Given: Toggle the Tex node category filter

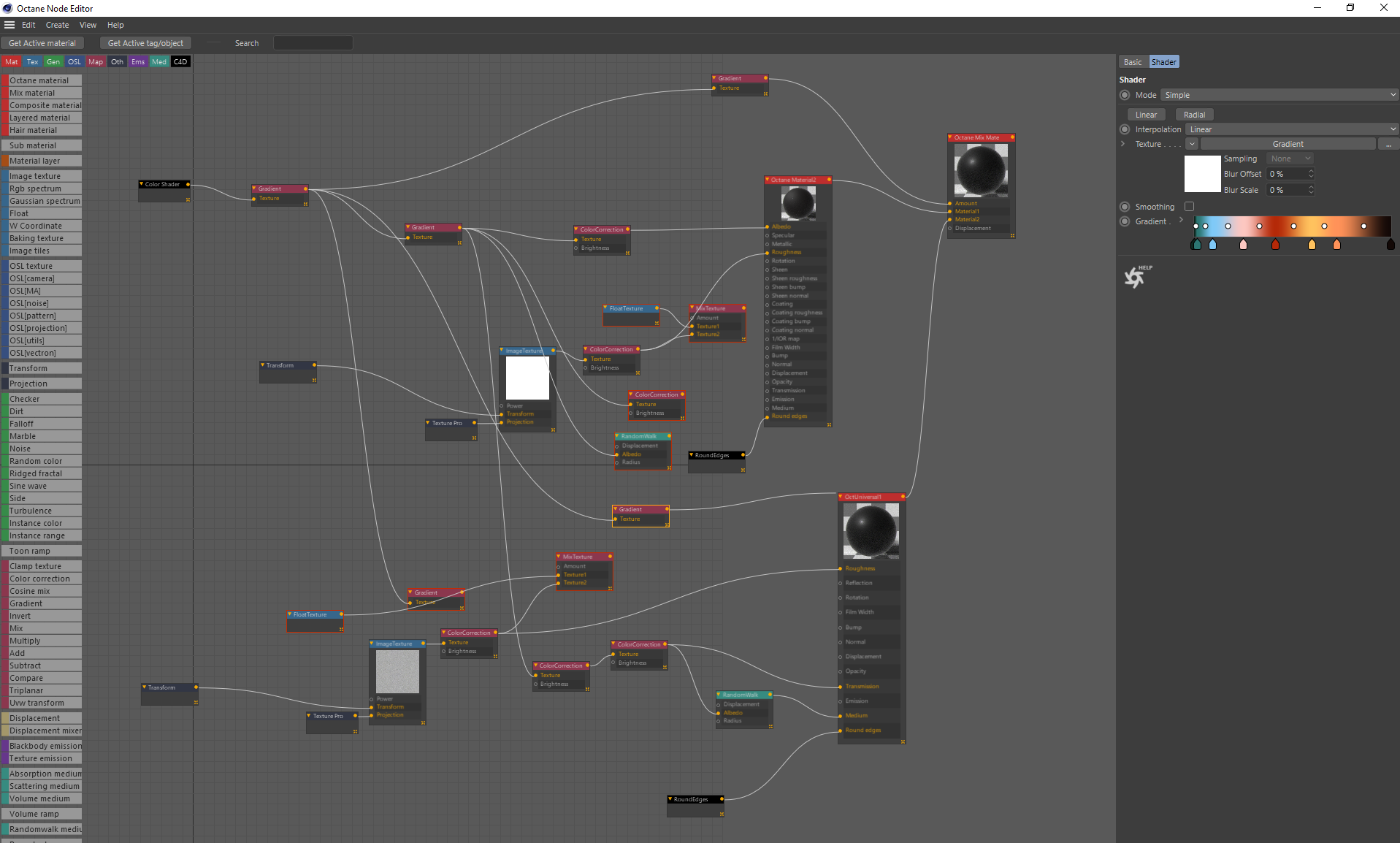Looking at the screenshot, I should (x=32, y=62).
